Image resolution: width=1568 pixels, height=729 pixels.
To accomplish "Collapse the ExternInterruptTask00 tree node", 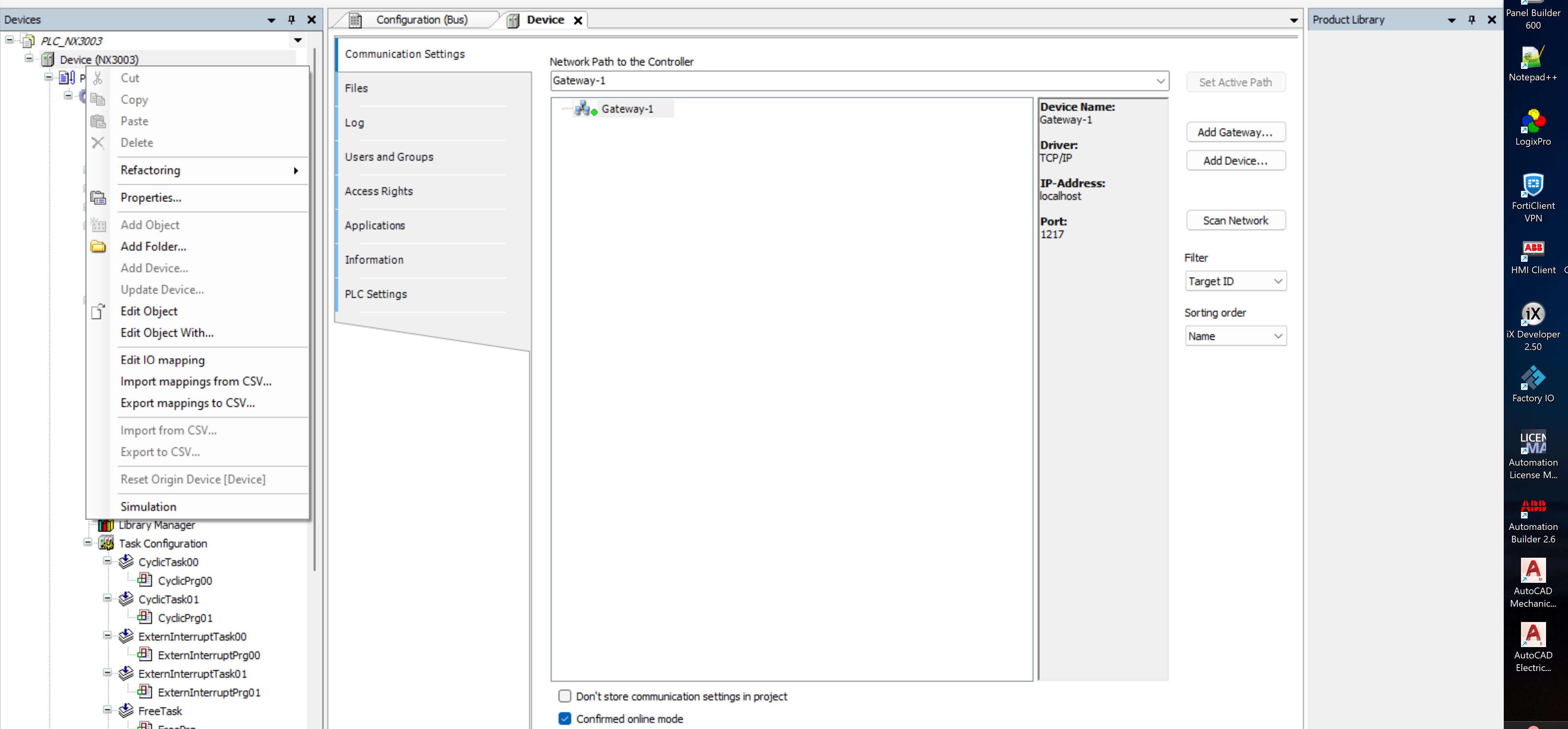I will point(107,636).
